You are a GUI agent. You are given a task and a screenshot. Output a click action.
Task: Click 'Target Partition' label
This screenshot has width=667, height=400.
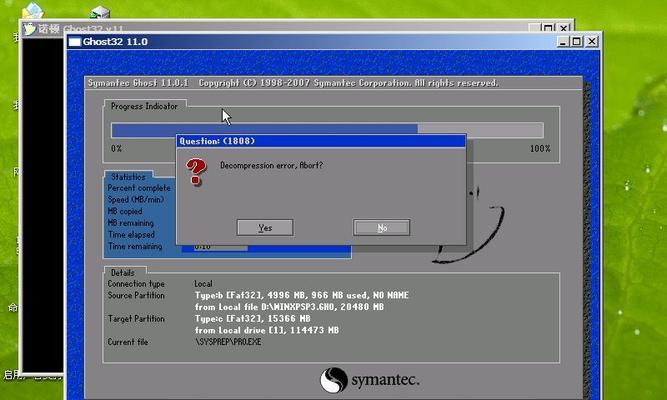click(x=136, y=318)
